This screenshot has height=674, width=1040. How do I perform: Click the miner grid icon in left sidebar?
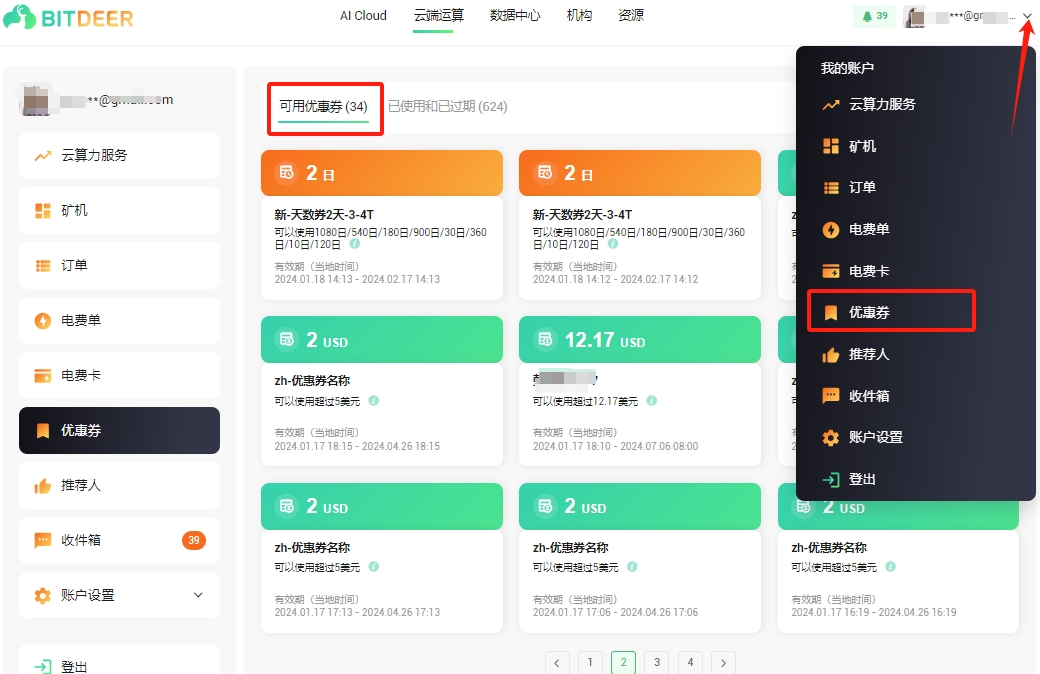tap(43, 211)
